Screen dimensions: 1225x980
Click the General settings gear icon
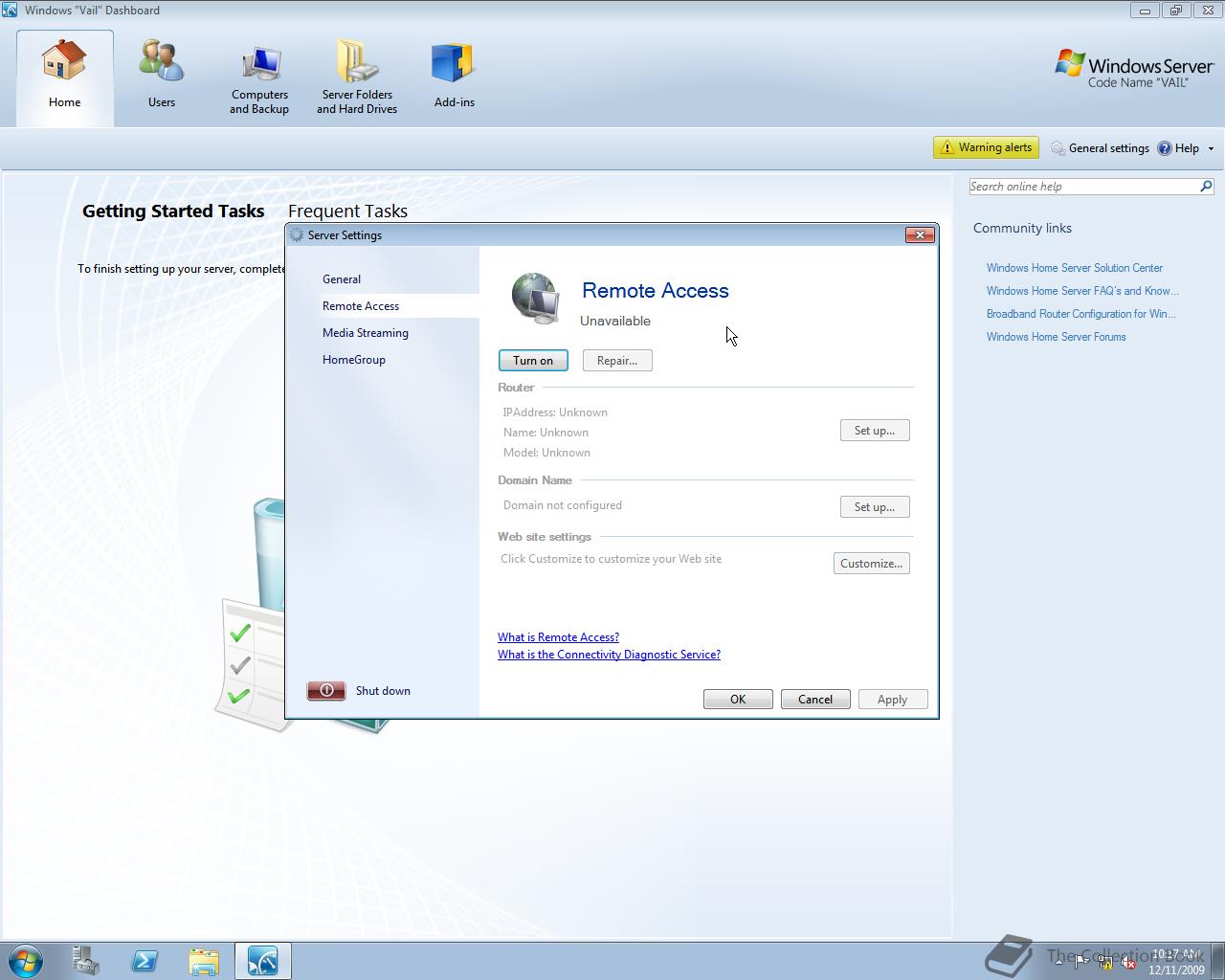(1058, 148)
